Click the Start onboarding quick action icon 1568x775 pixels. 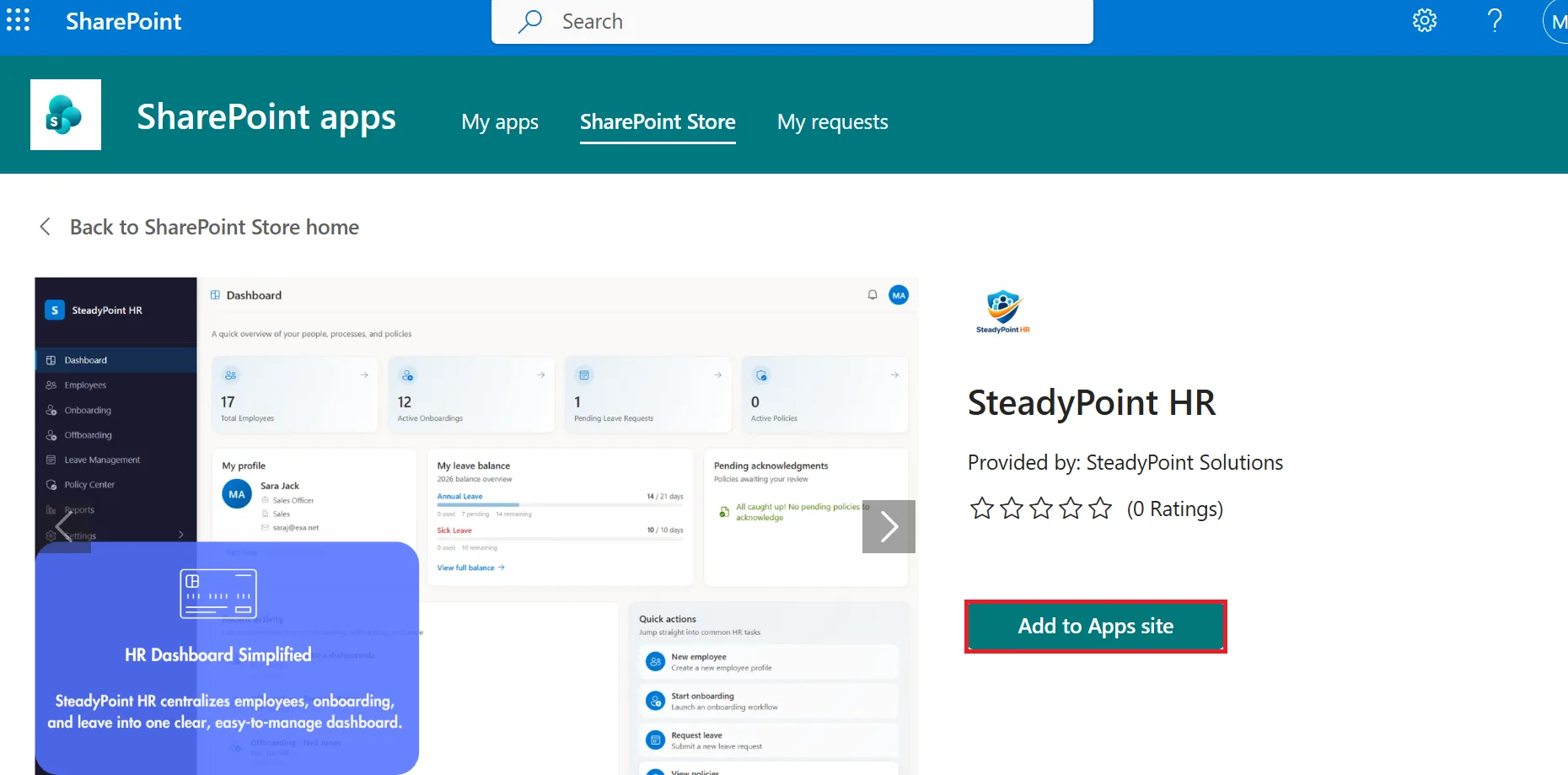click(x=655, y=701)
